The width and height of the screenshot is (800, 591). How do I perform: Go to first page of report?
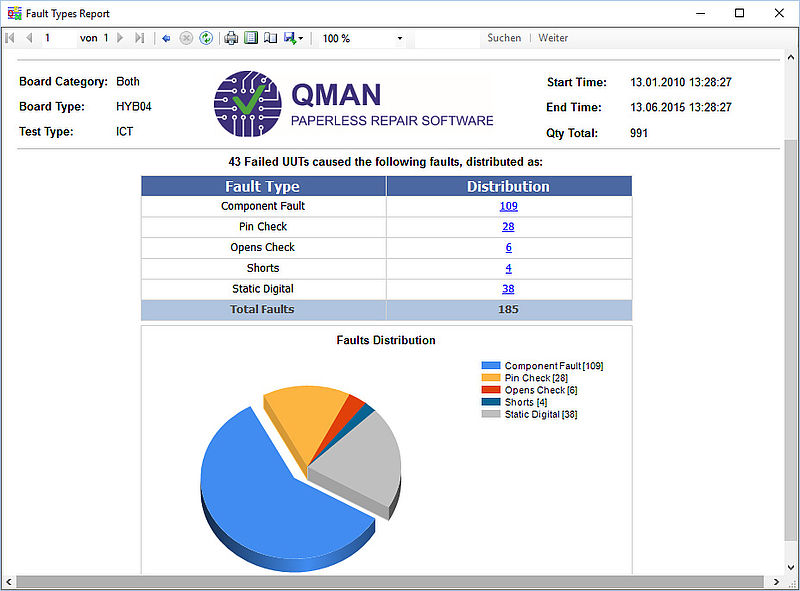[10, 38]
